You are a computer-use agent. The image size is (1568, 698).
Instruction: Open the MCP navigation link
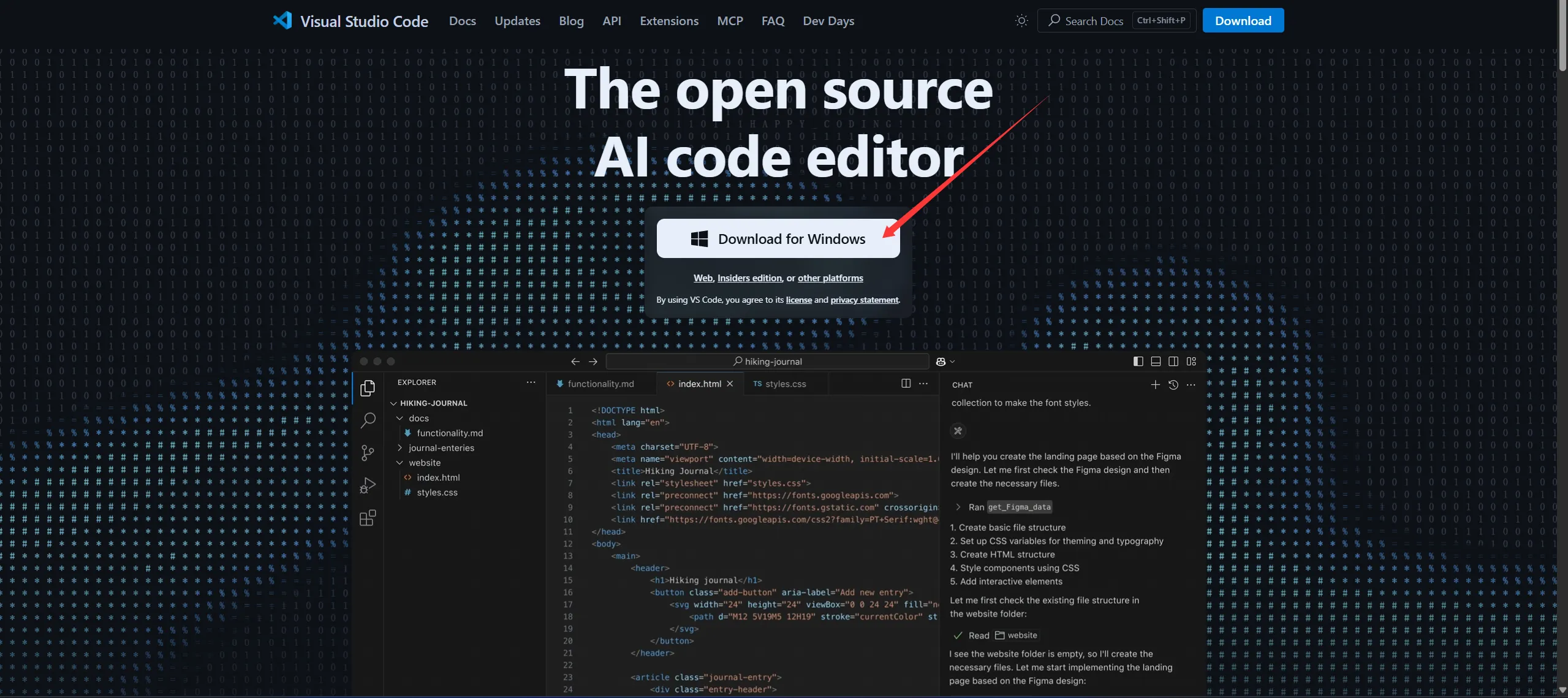point(730,21)
